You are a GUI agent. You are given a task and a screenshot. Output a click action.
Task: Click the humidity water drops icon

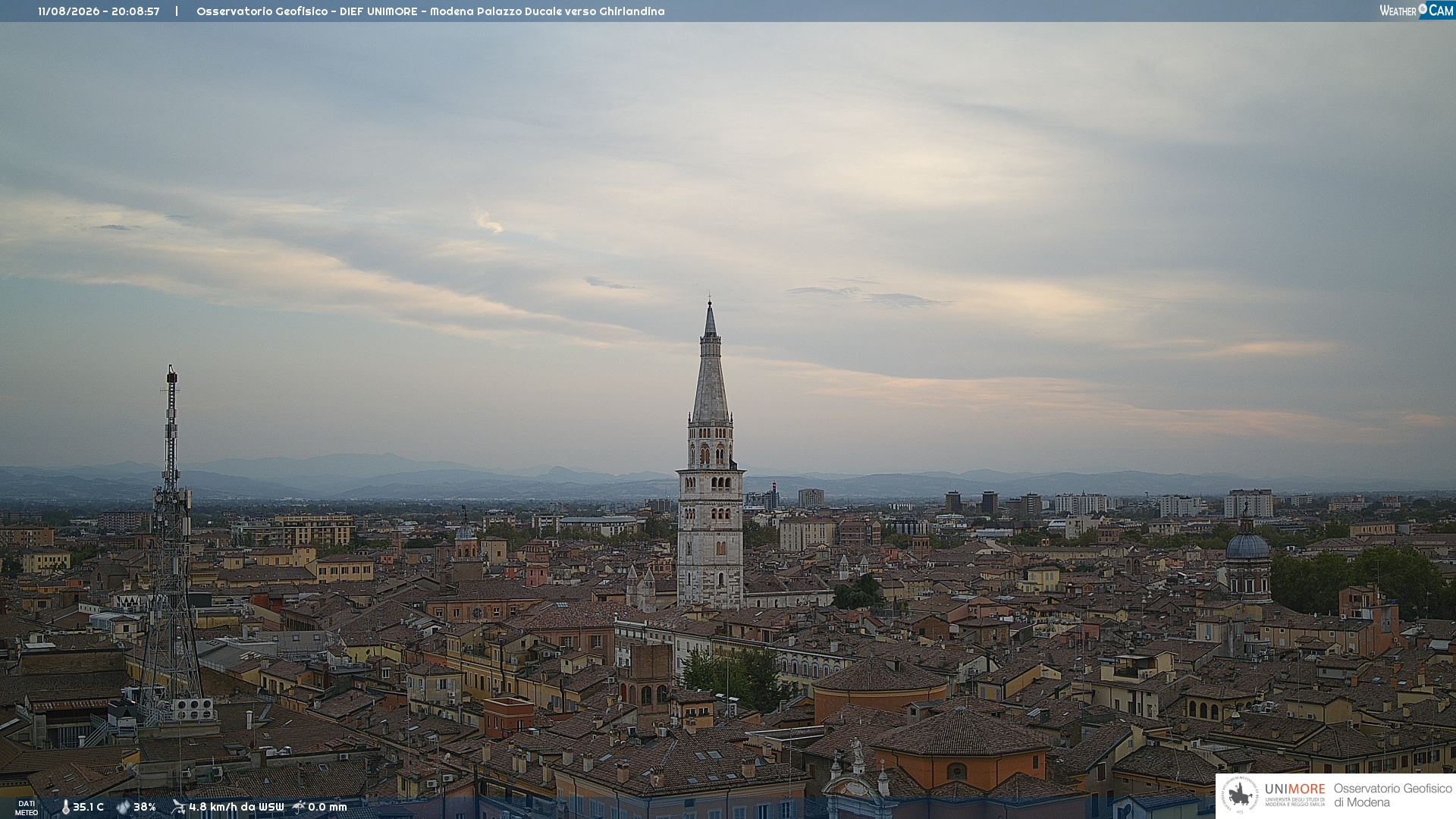[123, 807]
